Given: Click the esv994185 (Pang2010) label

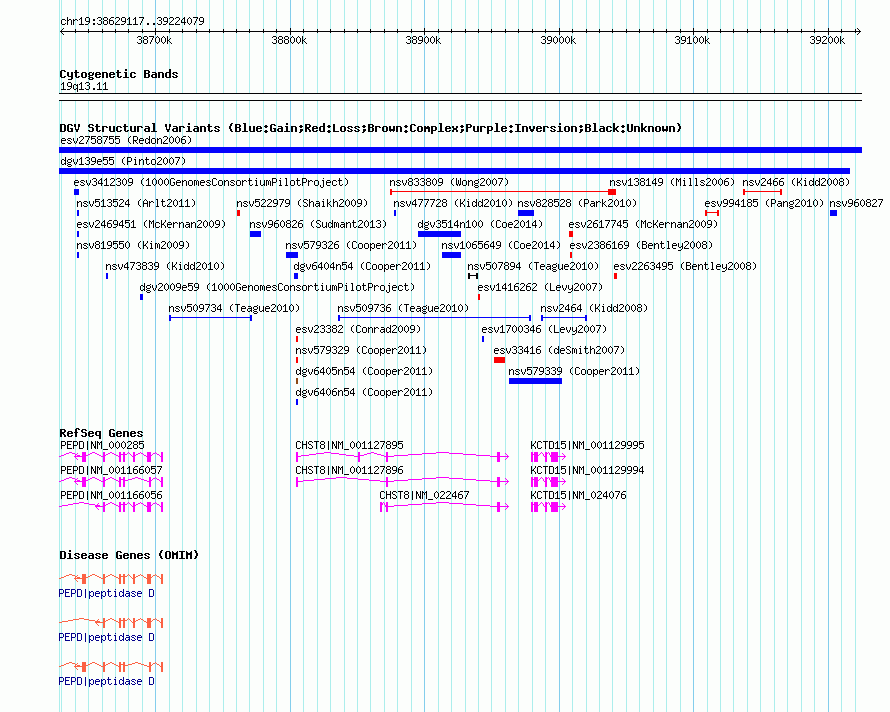Looking at the screenshot, I should pyautogui.click(x=764, y=203).
